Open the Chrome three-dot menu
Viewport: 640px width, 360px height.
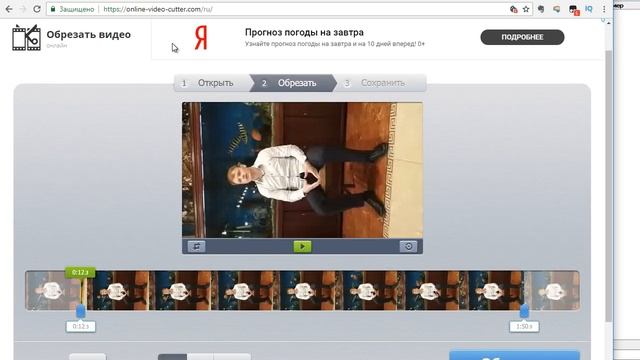coord(604,9)
